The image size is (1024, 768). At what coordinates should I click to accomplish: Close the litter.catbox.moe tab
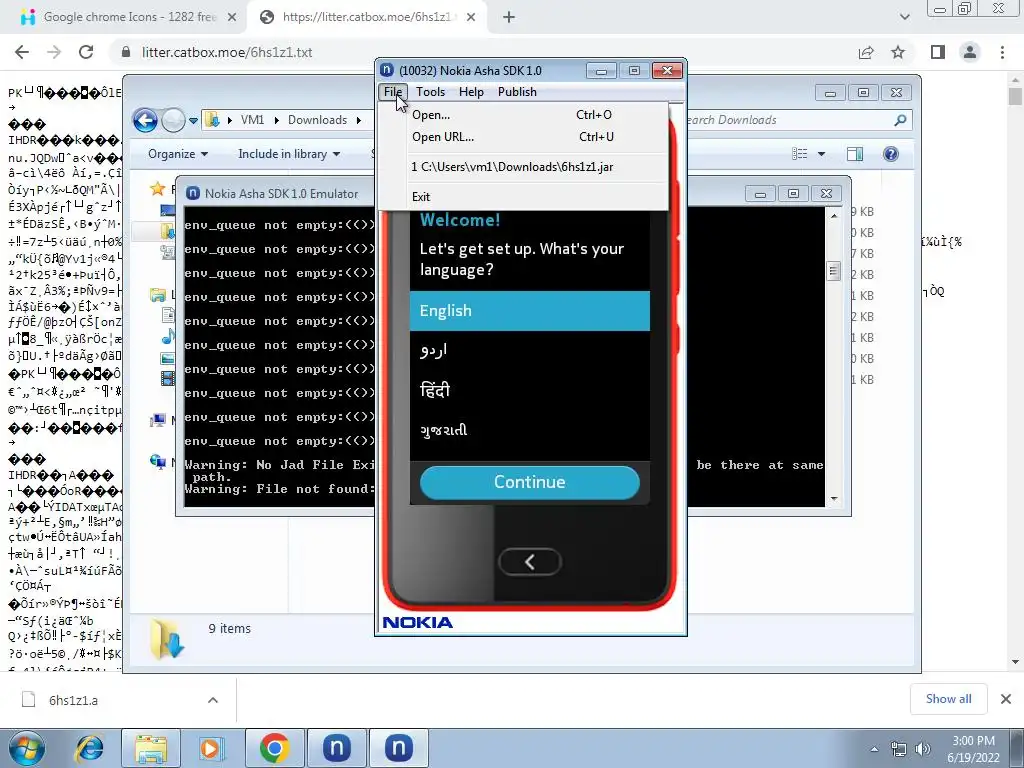pos(471,18)
